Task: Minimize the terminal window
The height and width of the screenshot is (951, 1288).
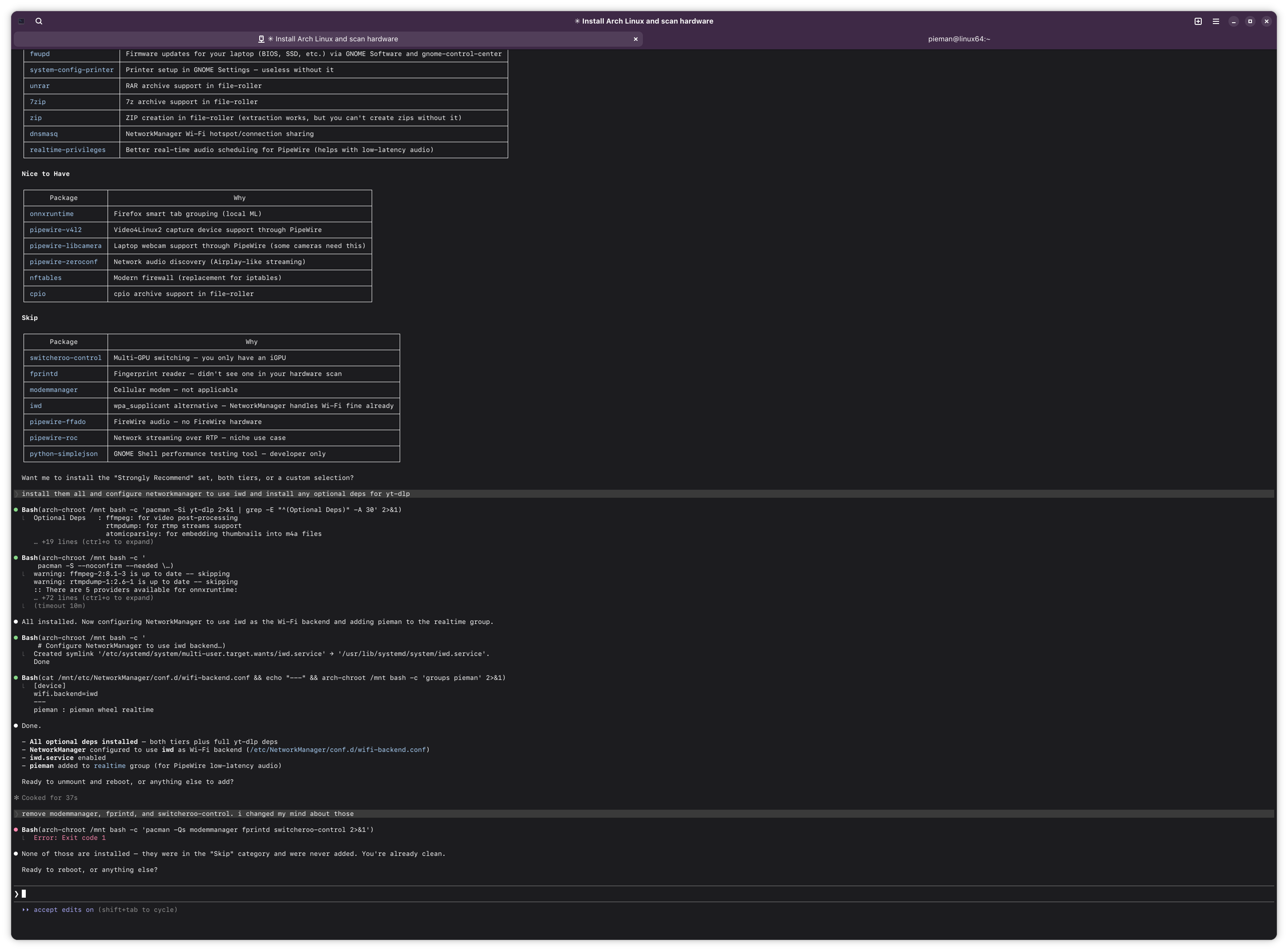Action: [1233, 21]
